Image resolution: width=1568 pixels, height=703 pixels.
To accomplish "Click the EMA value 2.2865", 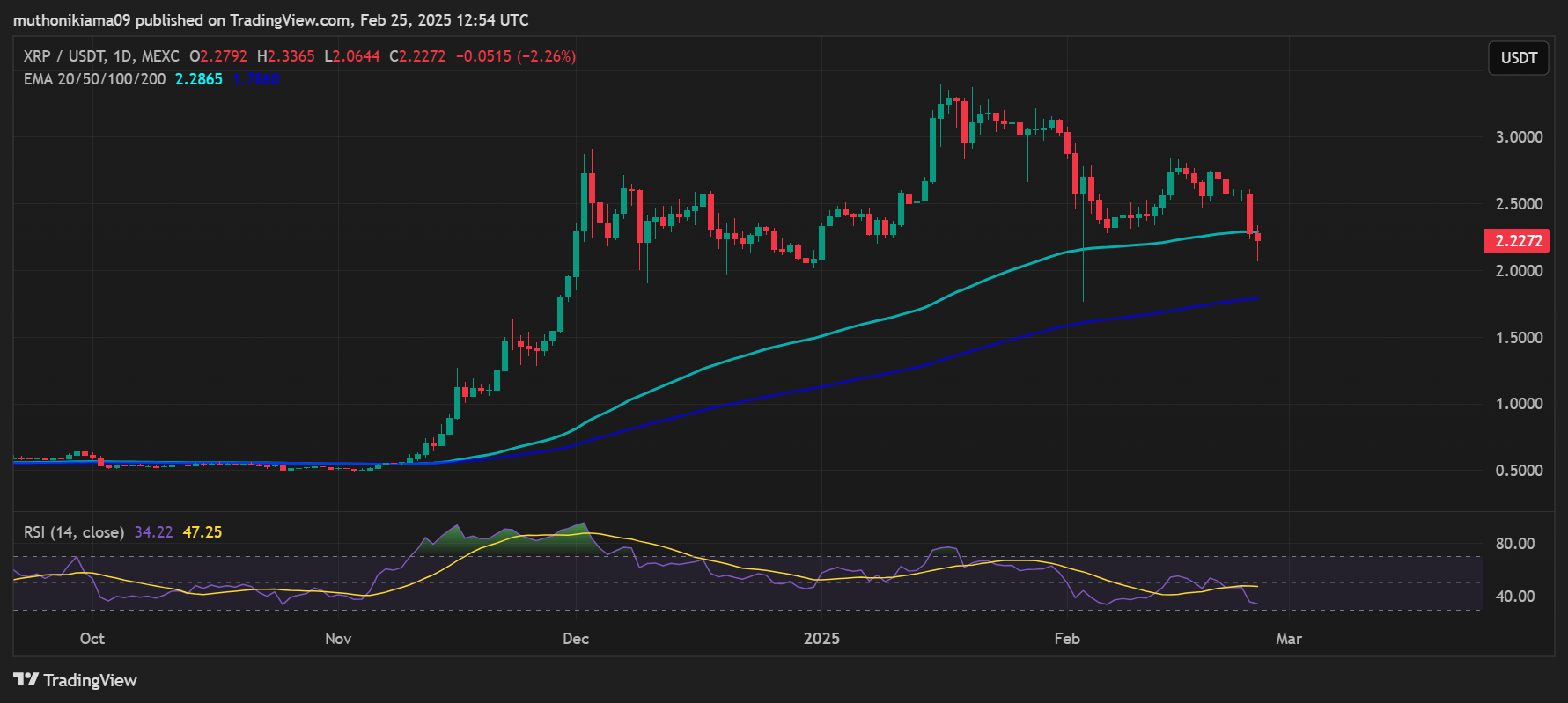I will tap(199, 79).
